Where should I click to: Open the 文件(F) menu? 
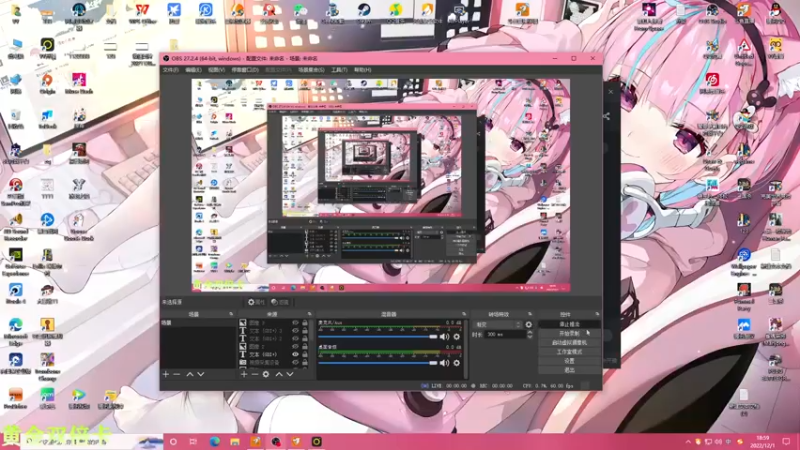point(170,70)
